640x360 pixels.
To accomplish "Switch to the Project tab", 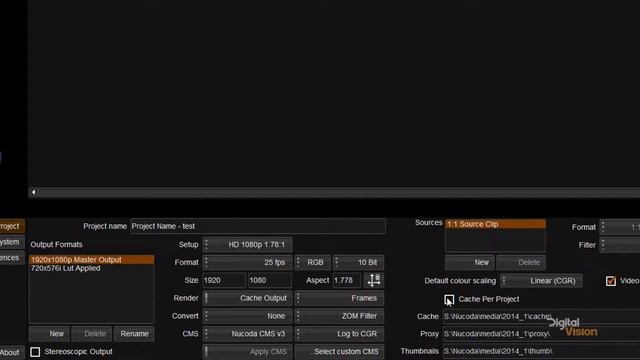I will 12,226.
